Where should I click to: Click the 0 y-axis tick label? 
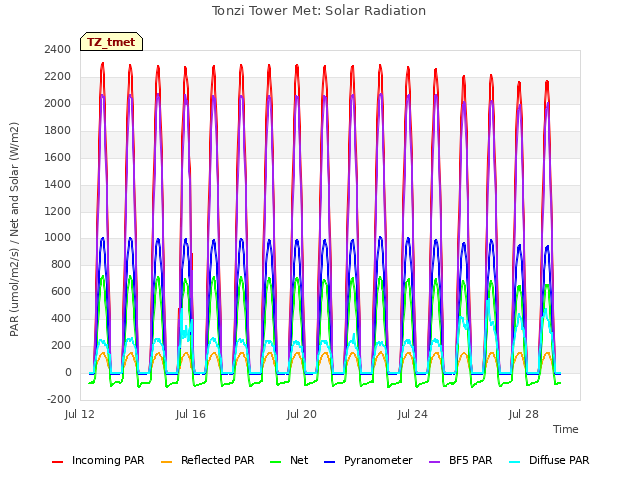(x=68, y=372)
